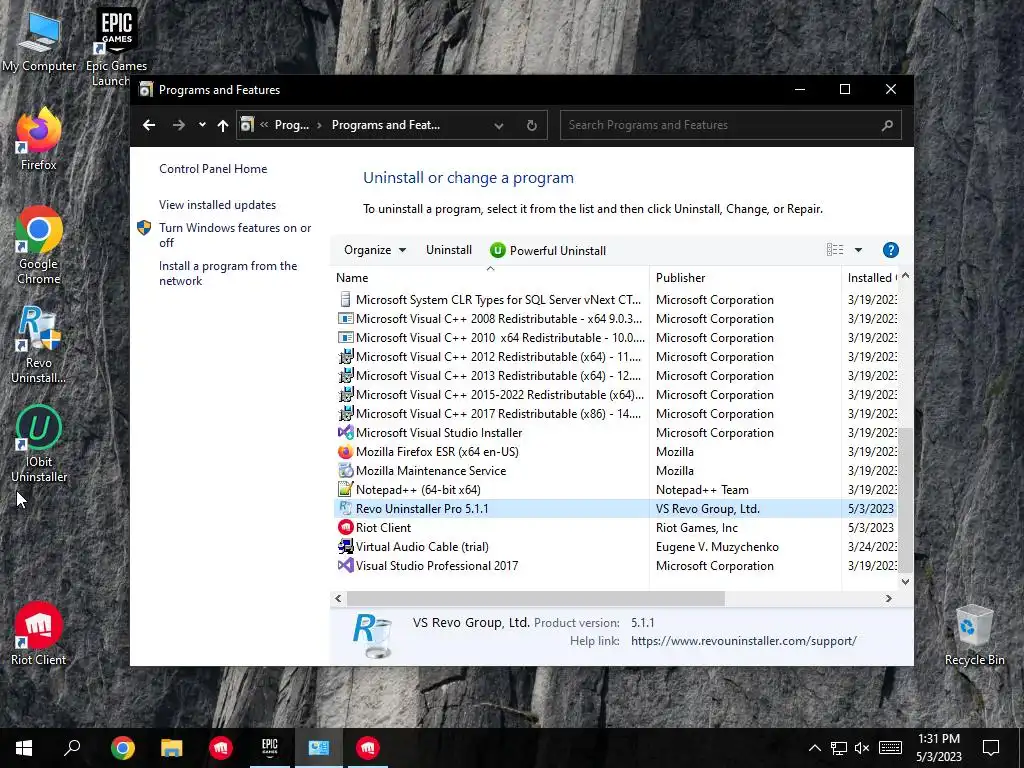The image size is (1024, 768).
Task: Click Uninstall in the toolbar
Action: [x=449, y=250]
